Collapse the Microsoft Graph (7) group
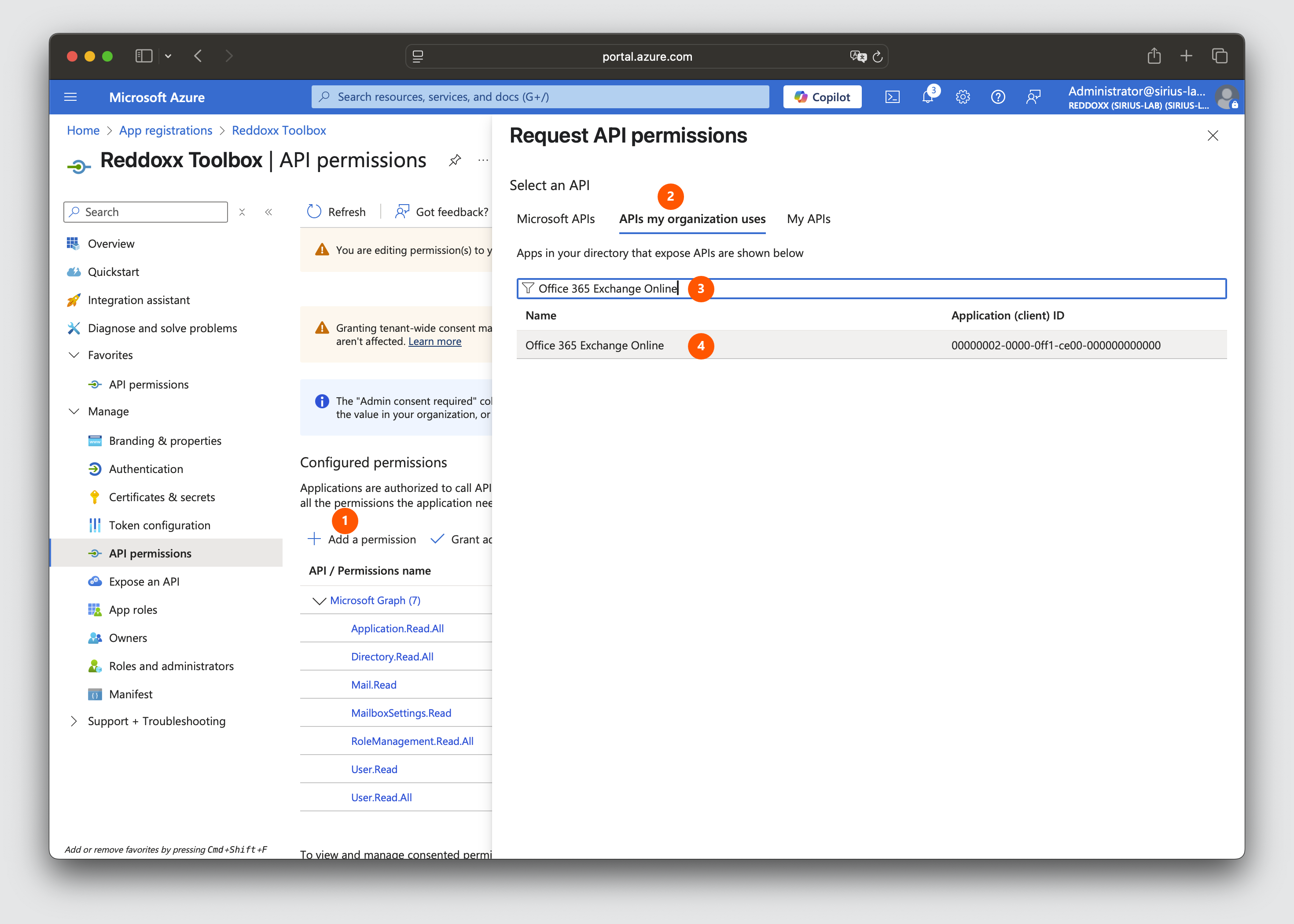The image size is (1294, 924). point(319,601)
